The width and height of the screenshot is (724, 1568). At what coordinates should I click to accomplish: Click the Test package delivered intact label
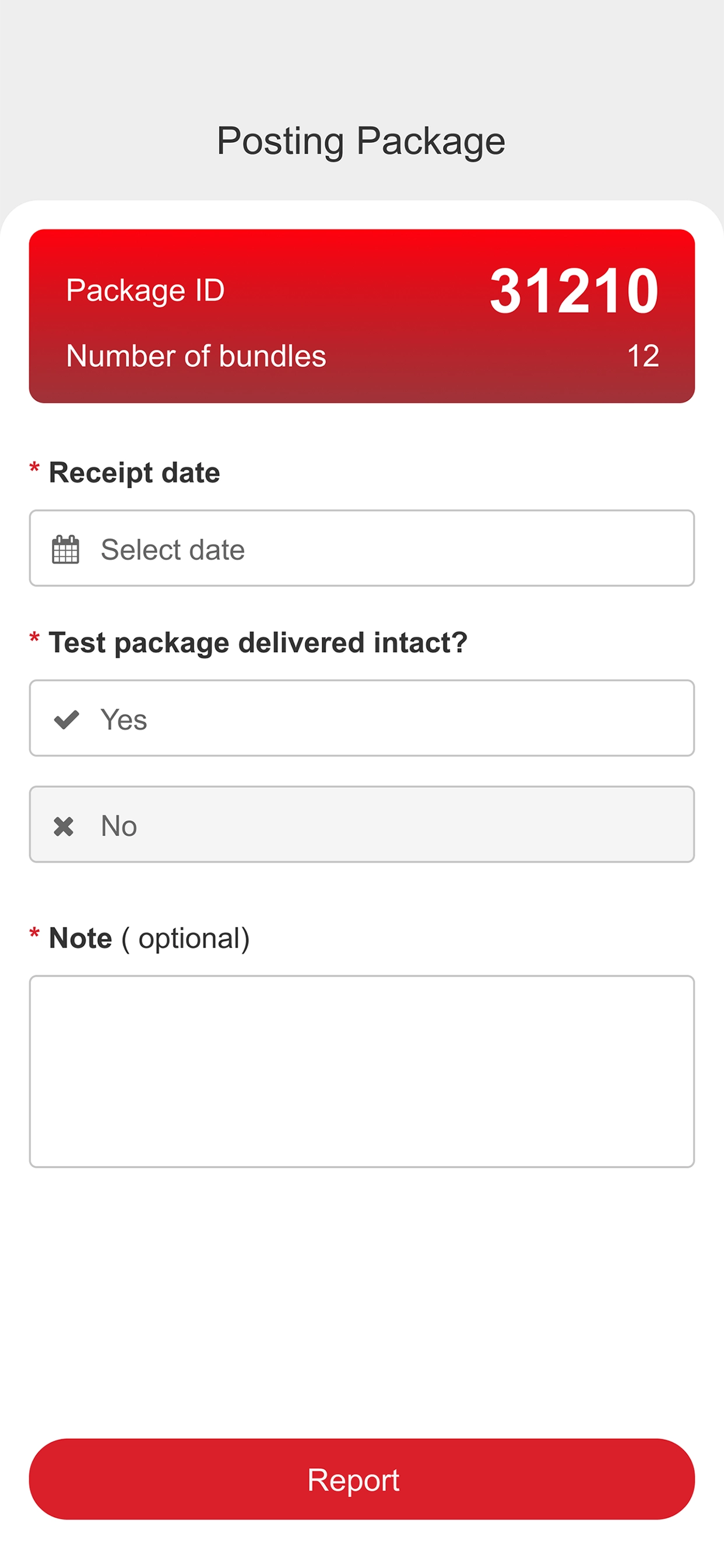tap(258, 643)
